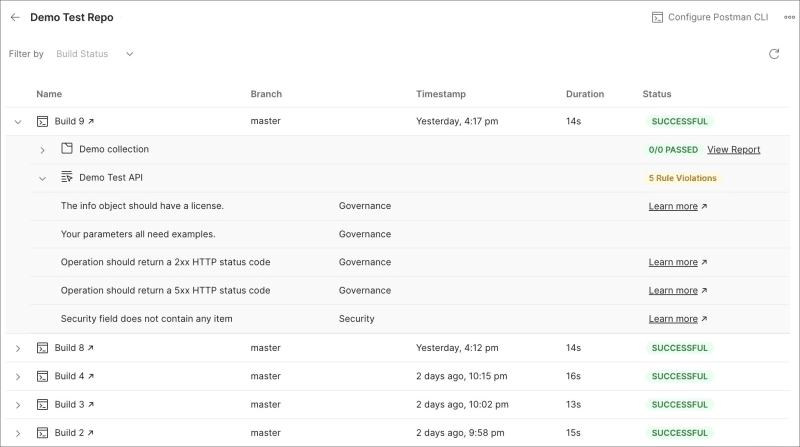Open the three-dot more options menu

(789, 17)
